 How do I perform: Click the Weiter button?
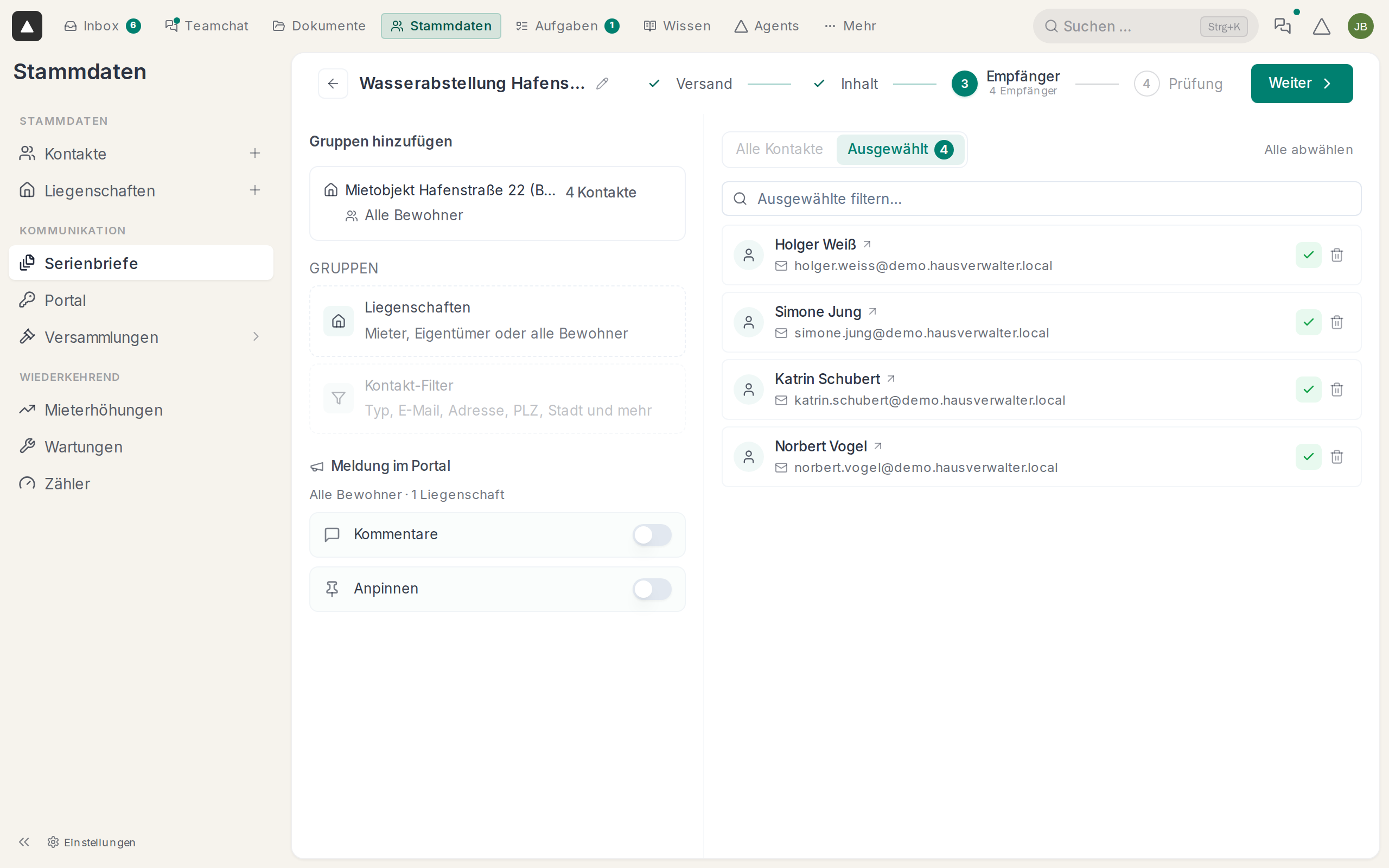pyautogui.click(x=1301, y=84)
